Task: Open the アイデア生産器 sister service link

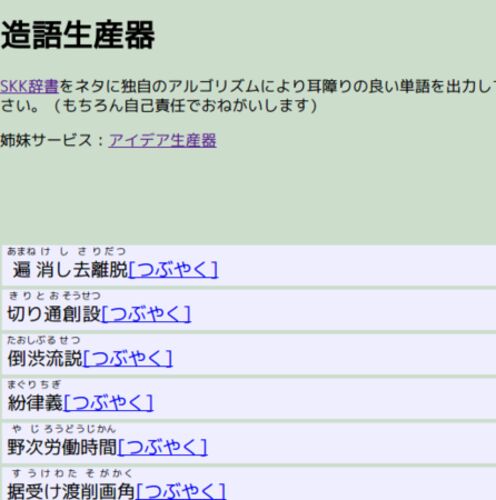Action: coord(162,140)
